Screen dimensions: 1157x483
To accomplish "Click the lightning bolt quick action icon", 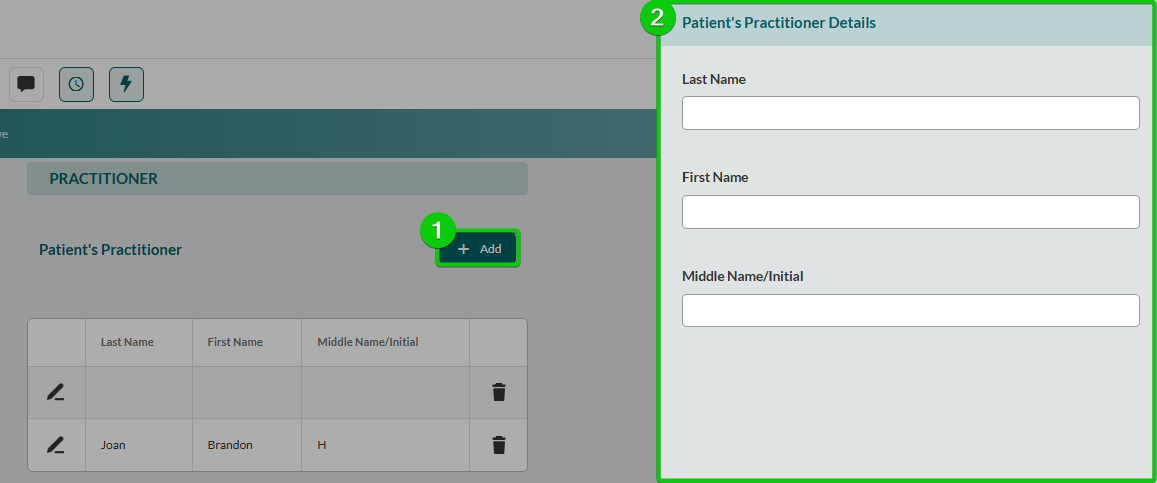I will (x=126, y=84).
